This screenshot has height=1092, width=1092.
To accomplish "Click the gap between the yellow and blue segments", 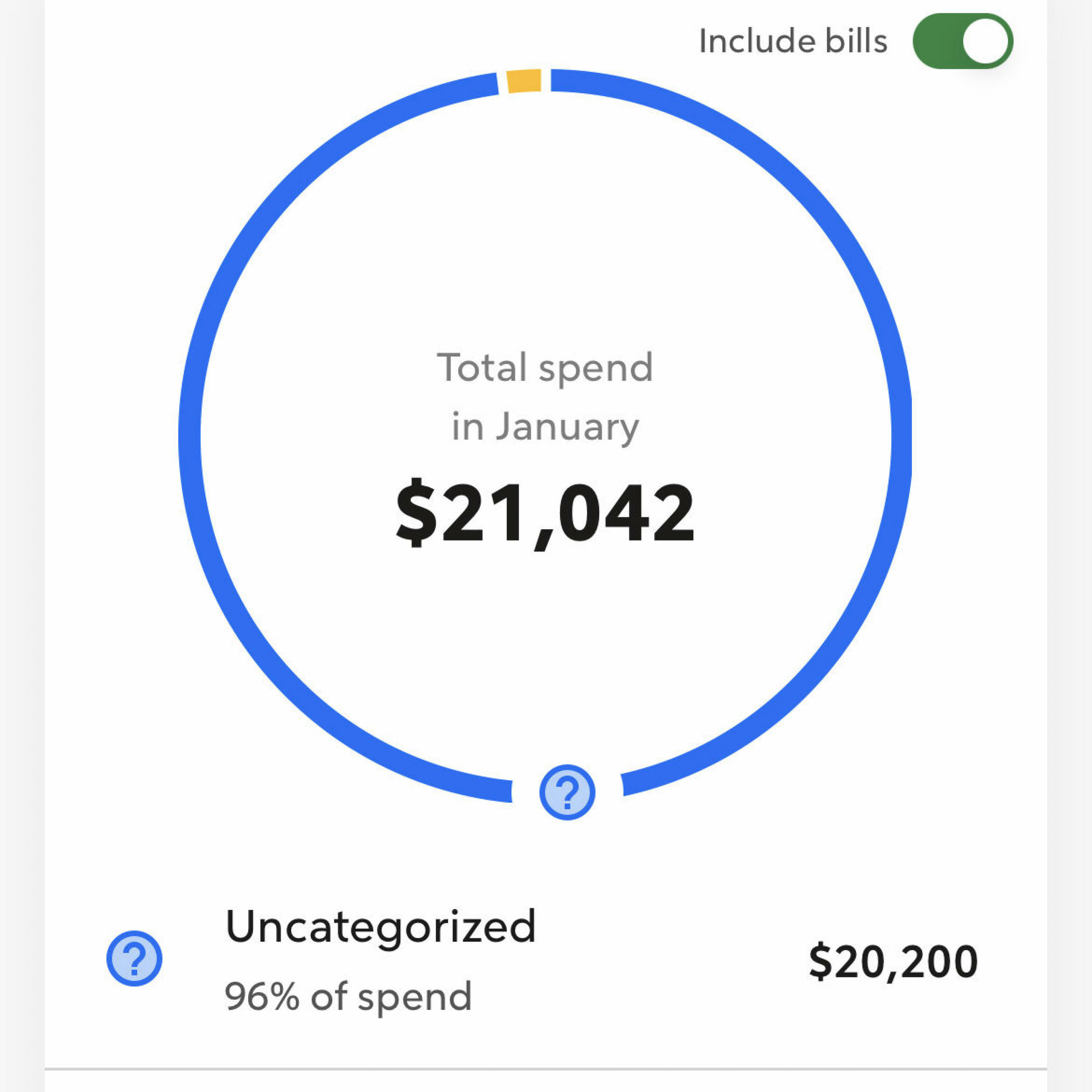I will 546,80.
